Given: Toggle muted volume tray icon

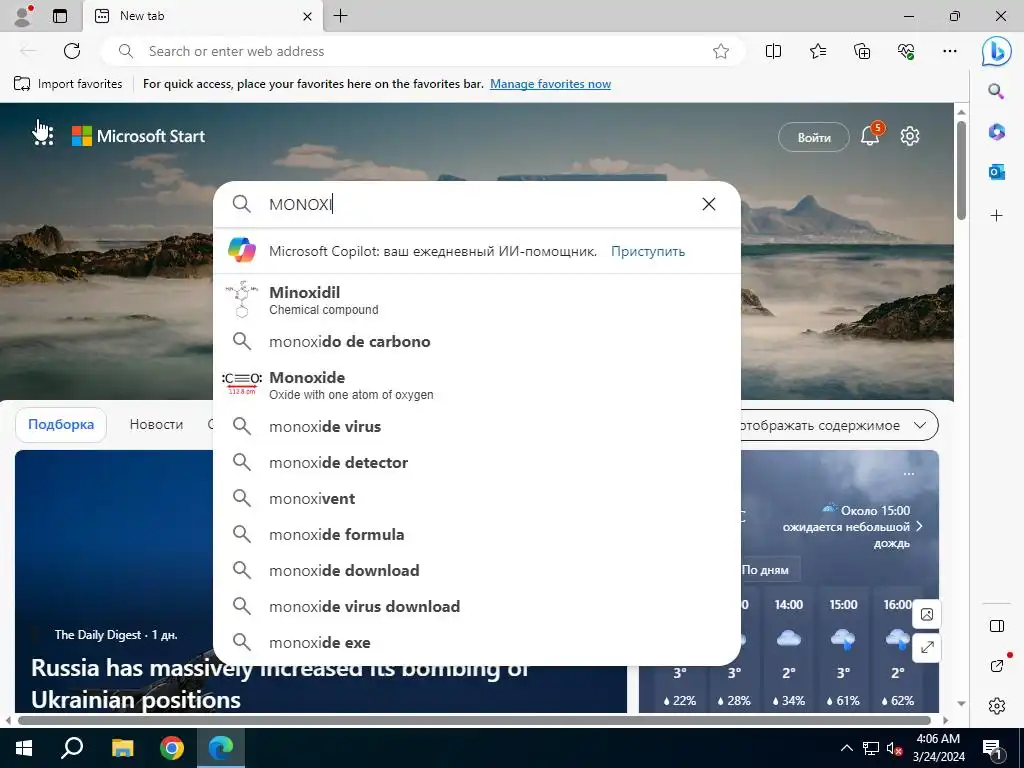Looking at the screenshot, I should (x=895, y=748).
